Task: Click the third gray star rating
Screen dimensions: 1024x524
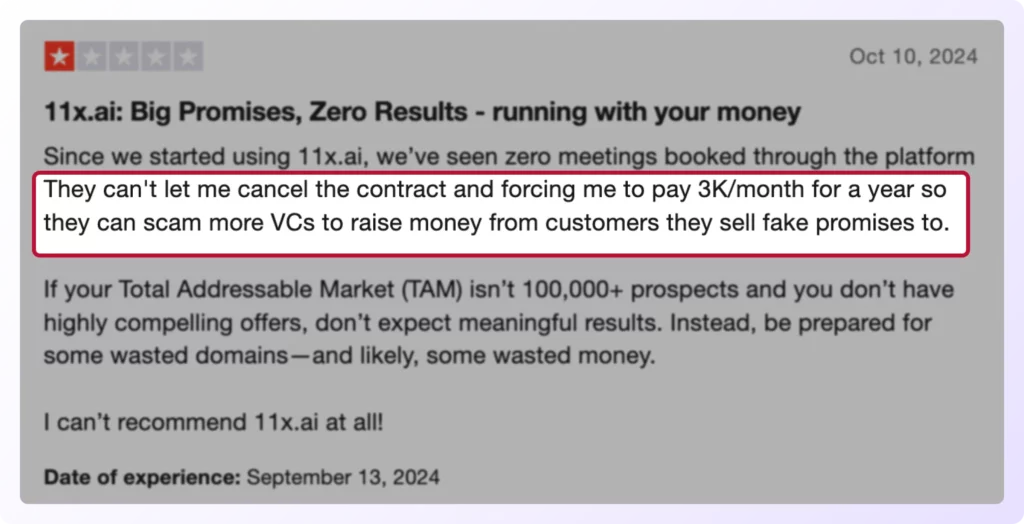Action: tap(123, 57)
